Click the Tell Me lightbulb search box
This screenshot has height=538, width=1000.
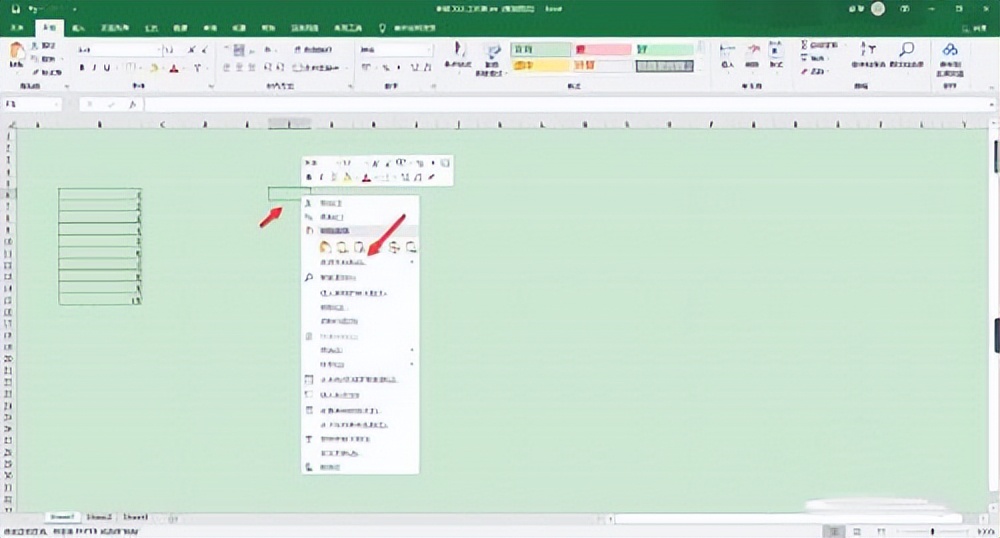(408, 28)
